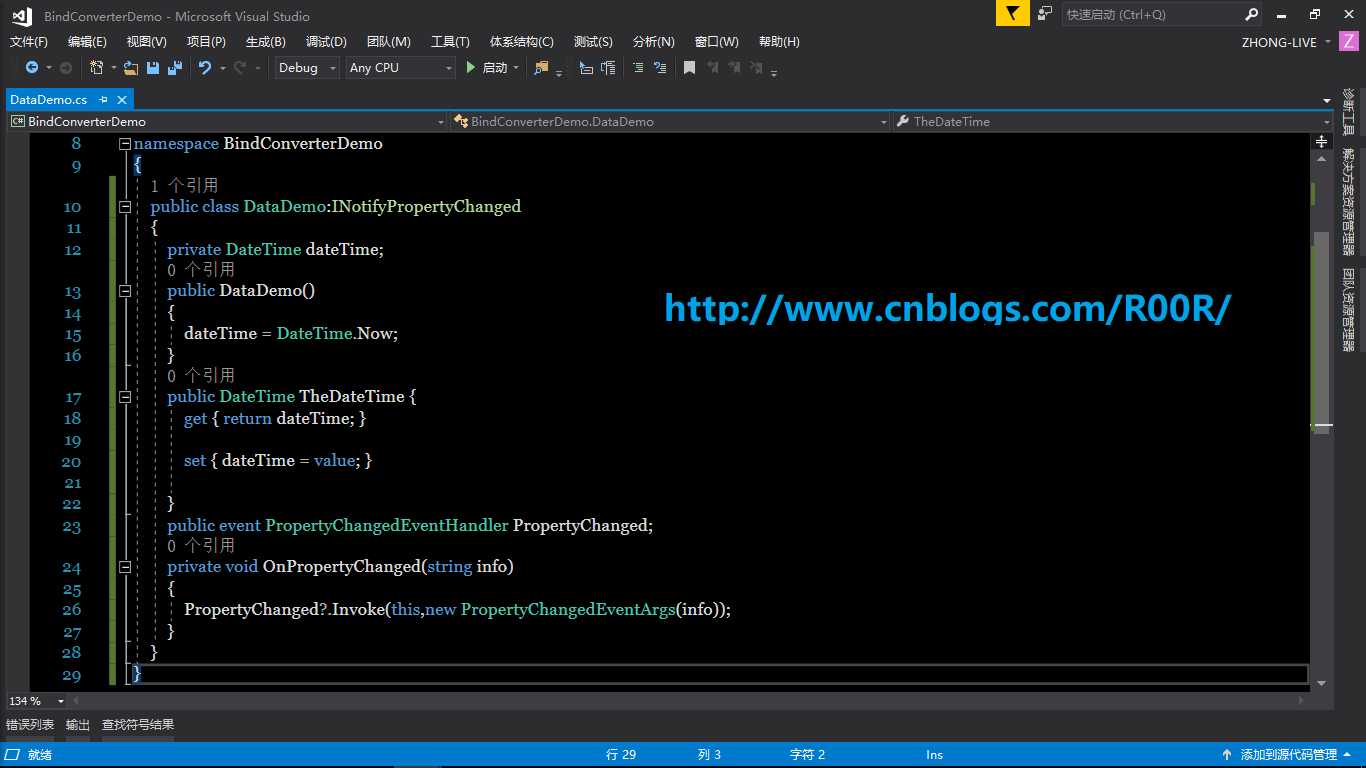Click the 快速启动 search input field
Viewport: 1366px width, 768px height.
point(1153,14)
